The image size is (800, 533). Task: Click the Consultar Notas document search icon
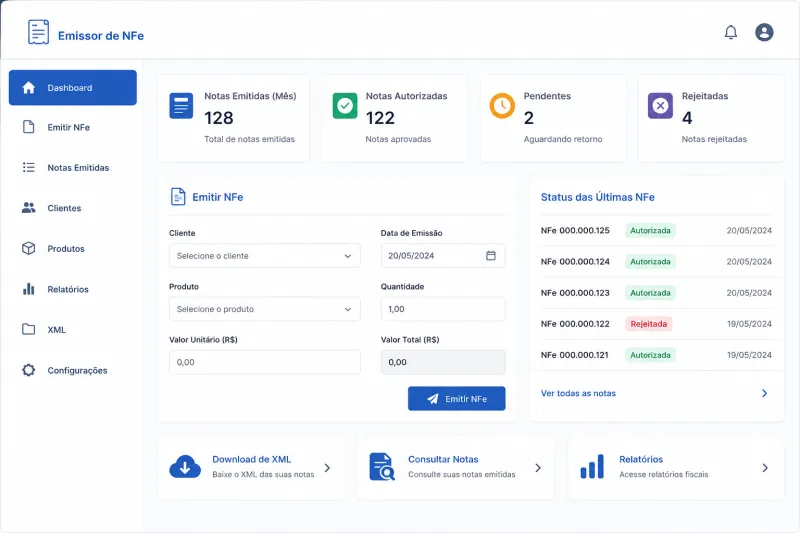click(x=382, y=467)
